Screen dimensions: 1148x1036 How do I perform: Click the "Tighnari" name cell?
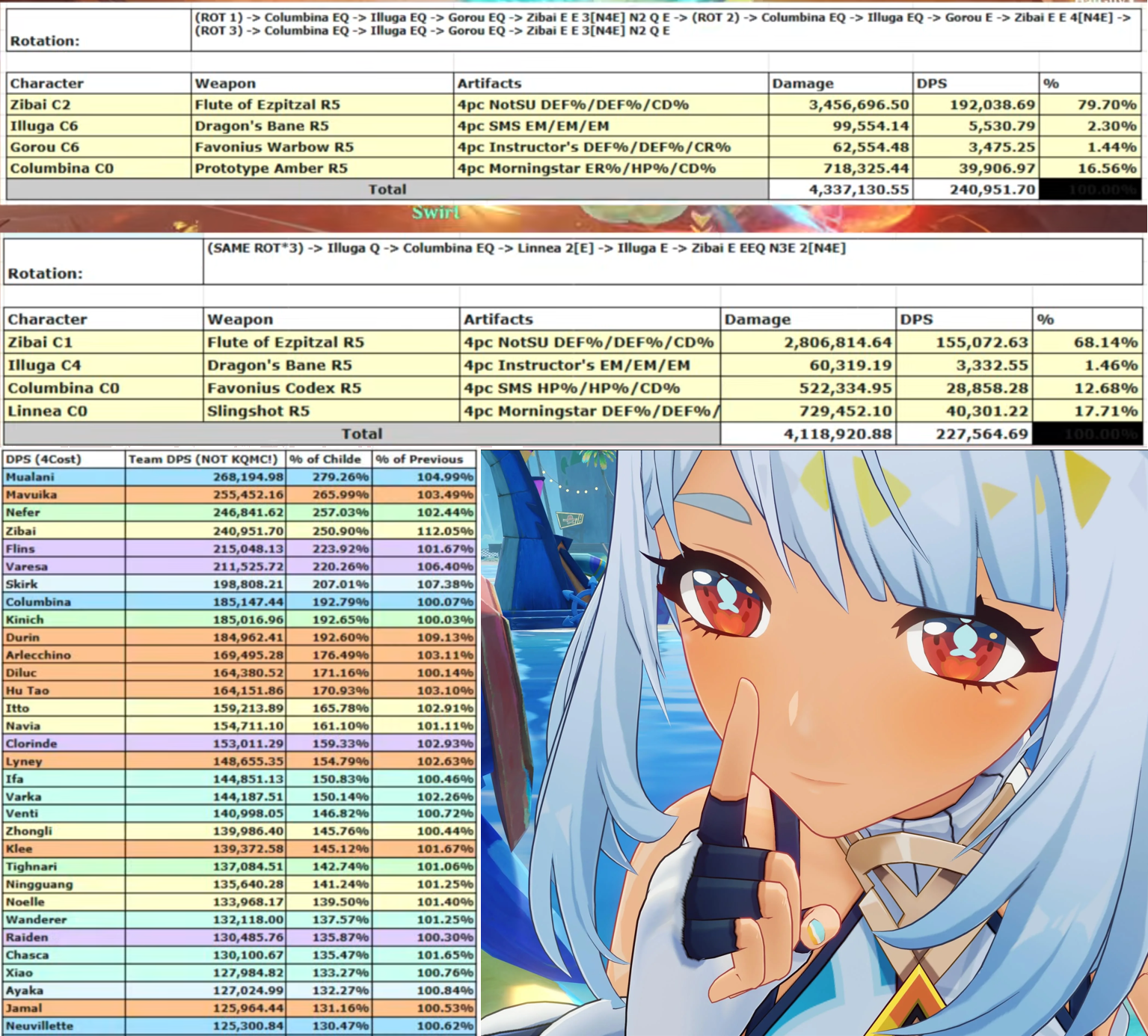tap(64, 866)
